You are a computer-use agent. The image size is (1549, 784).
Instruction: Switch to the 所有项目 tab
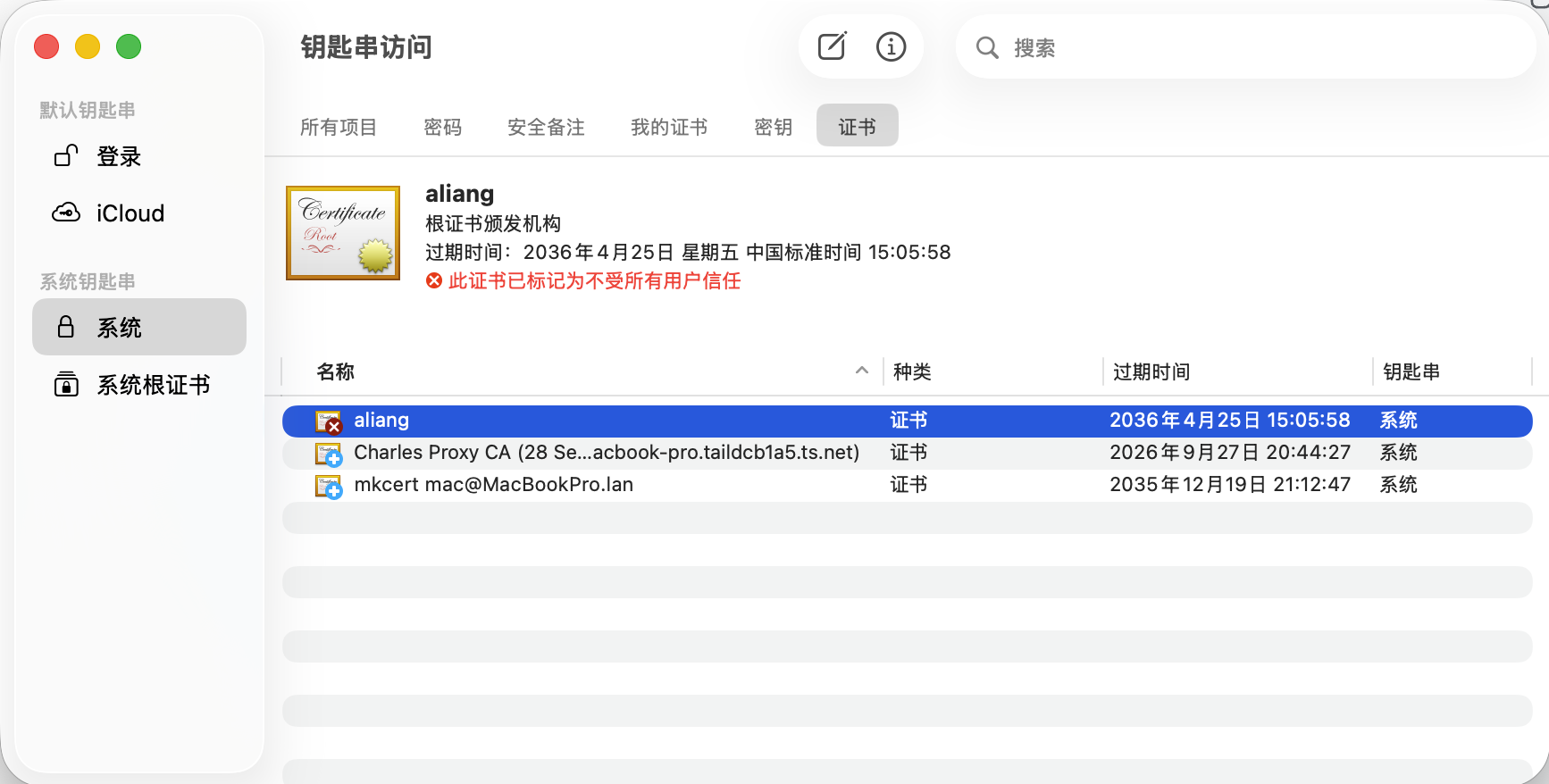point(339,127)
